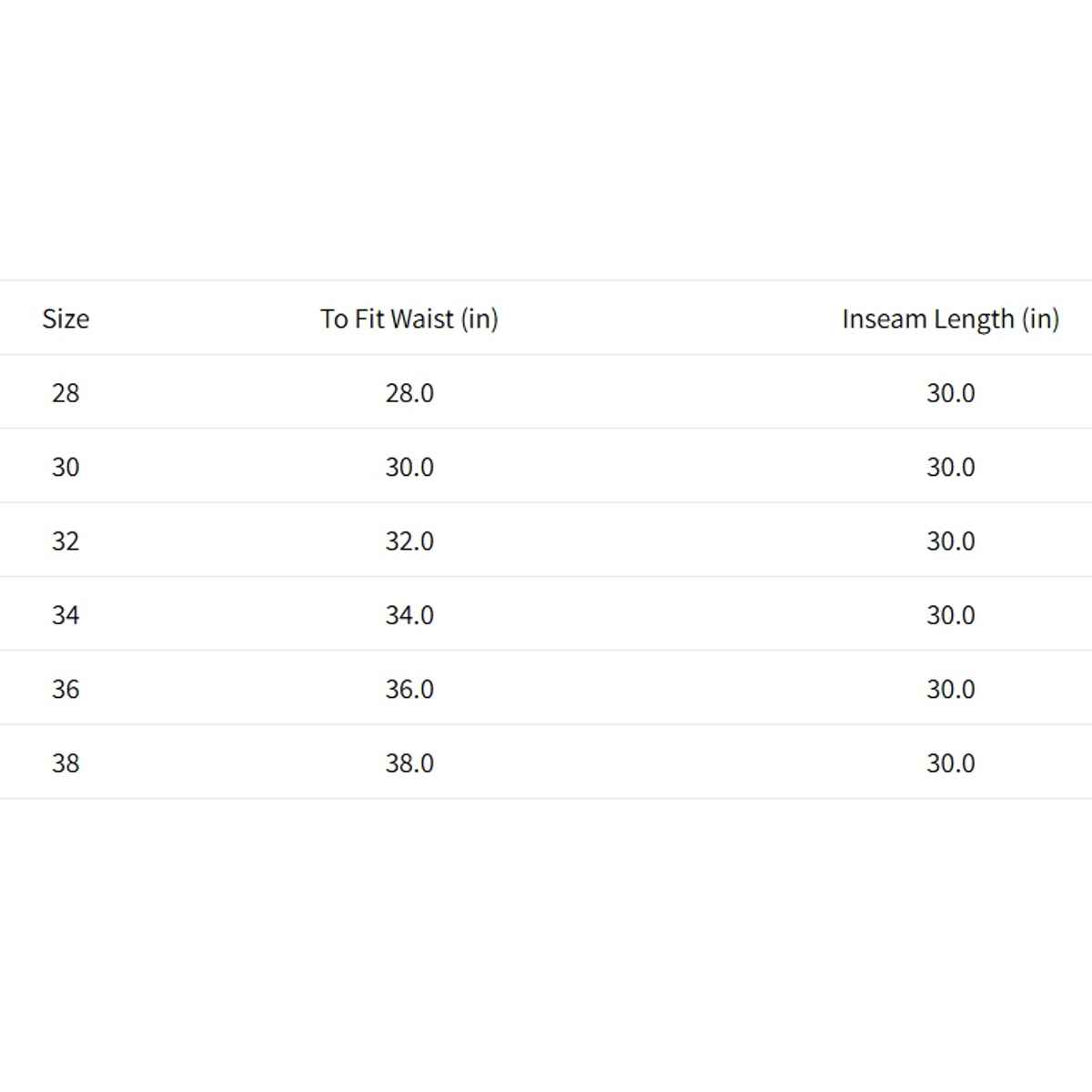
Task: Click the inseam length value for size 38
Action: click(950, 763)
